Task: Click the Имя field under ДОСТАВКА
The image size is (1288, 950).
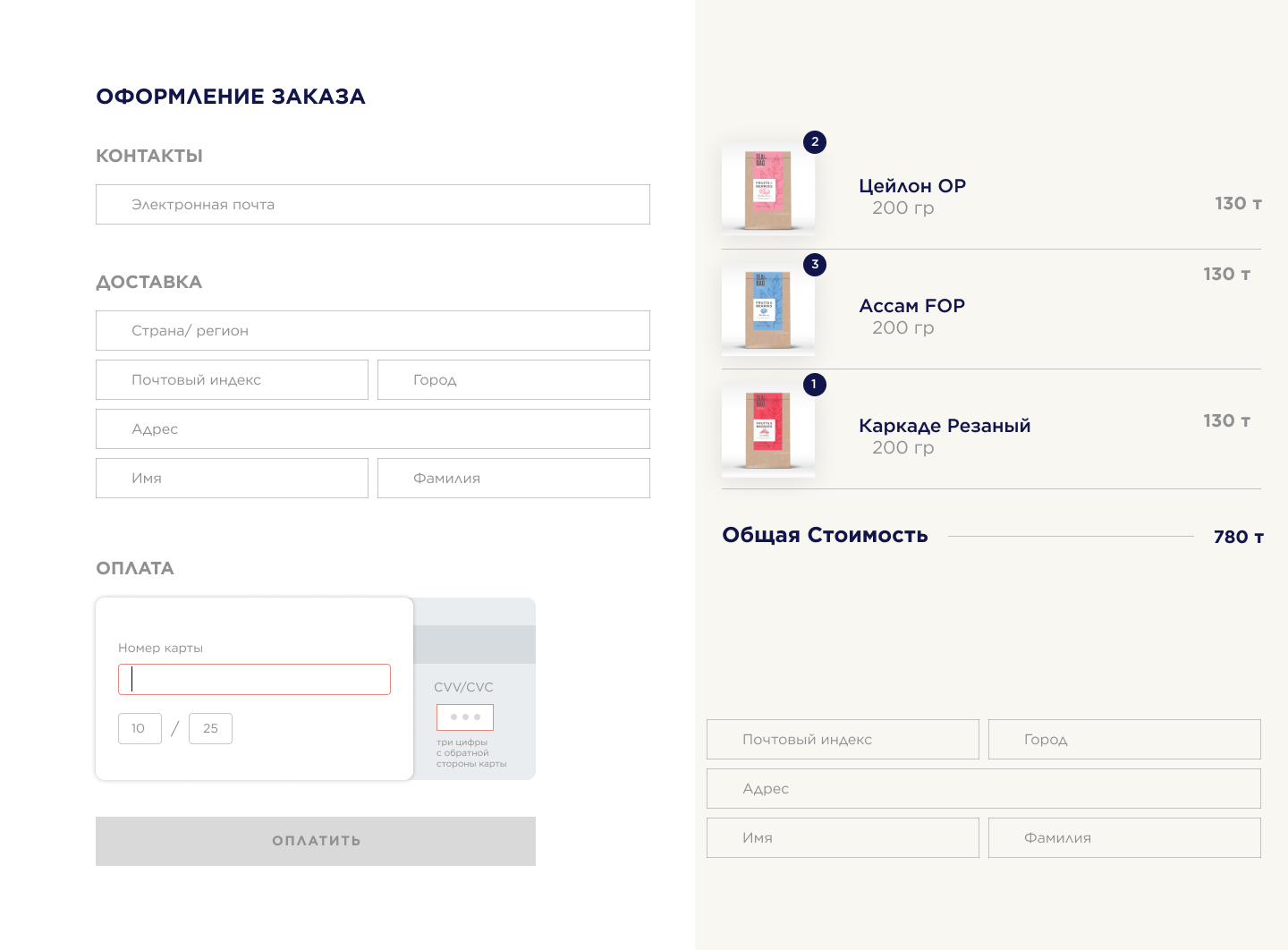Action: [x=233, y=479]
